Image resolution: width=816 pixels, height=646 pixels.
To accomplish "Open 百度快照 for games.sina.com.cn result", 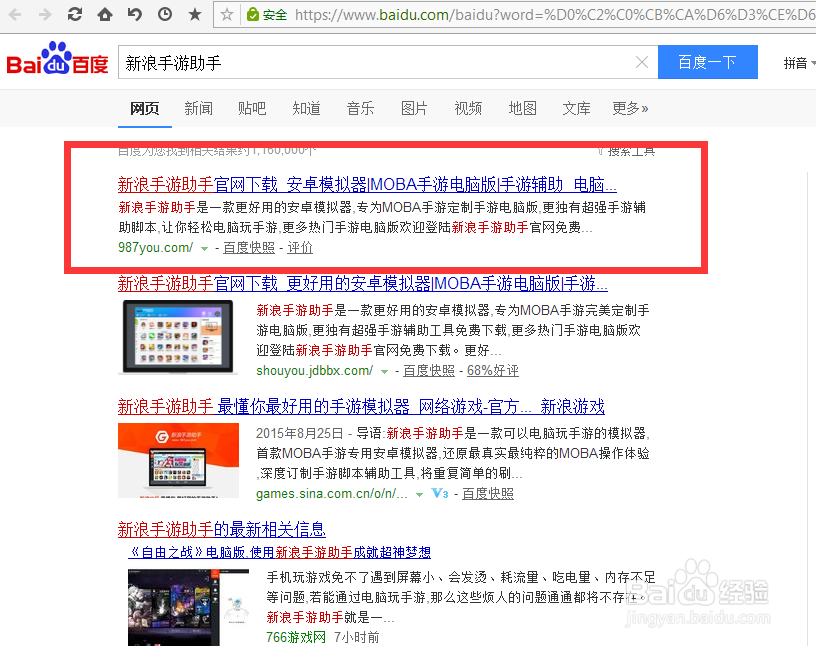I will pyautogui.click(x=488, y=493).
